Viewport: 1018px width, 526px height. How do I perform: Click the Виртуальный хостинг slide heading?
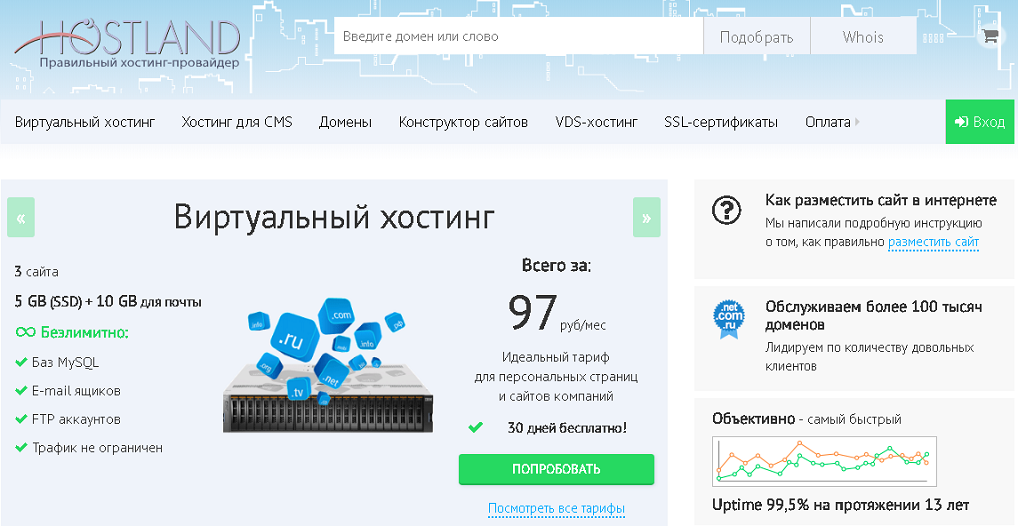[x=334, y=217]
